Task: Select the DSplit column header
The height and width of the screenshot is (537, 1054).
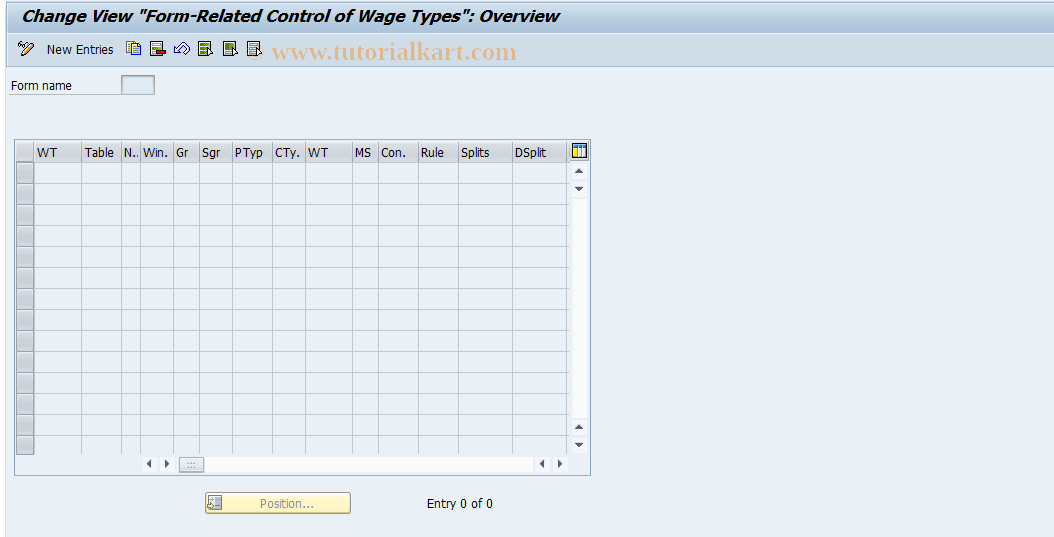Action: click(540, 153)
